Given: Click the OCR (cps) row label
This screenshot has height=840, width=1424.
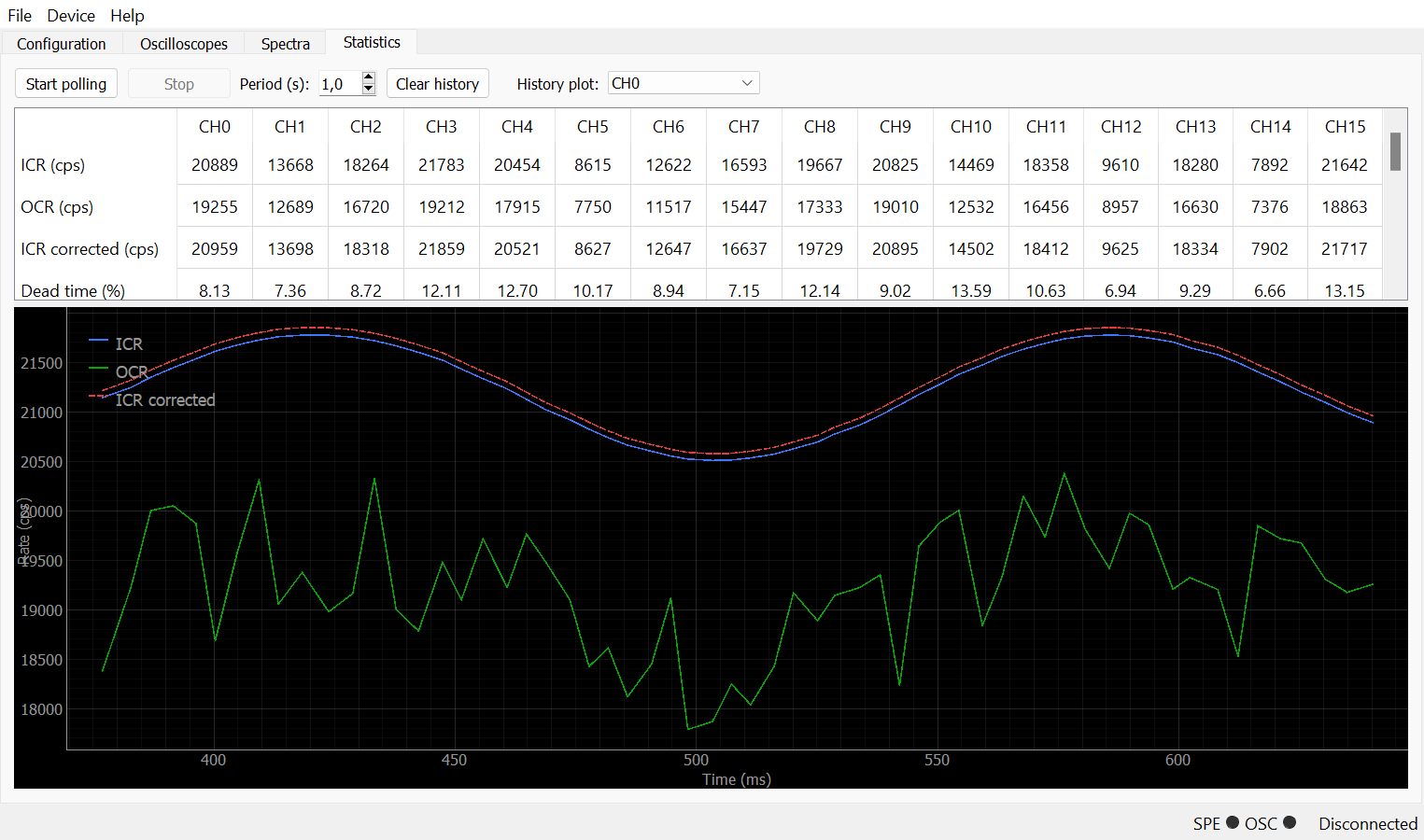Looking at the screenshot, I should pyautogui.click(x=57, y=206).
